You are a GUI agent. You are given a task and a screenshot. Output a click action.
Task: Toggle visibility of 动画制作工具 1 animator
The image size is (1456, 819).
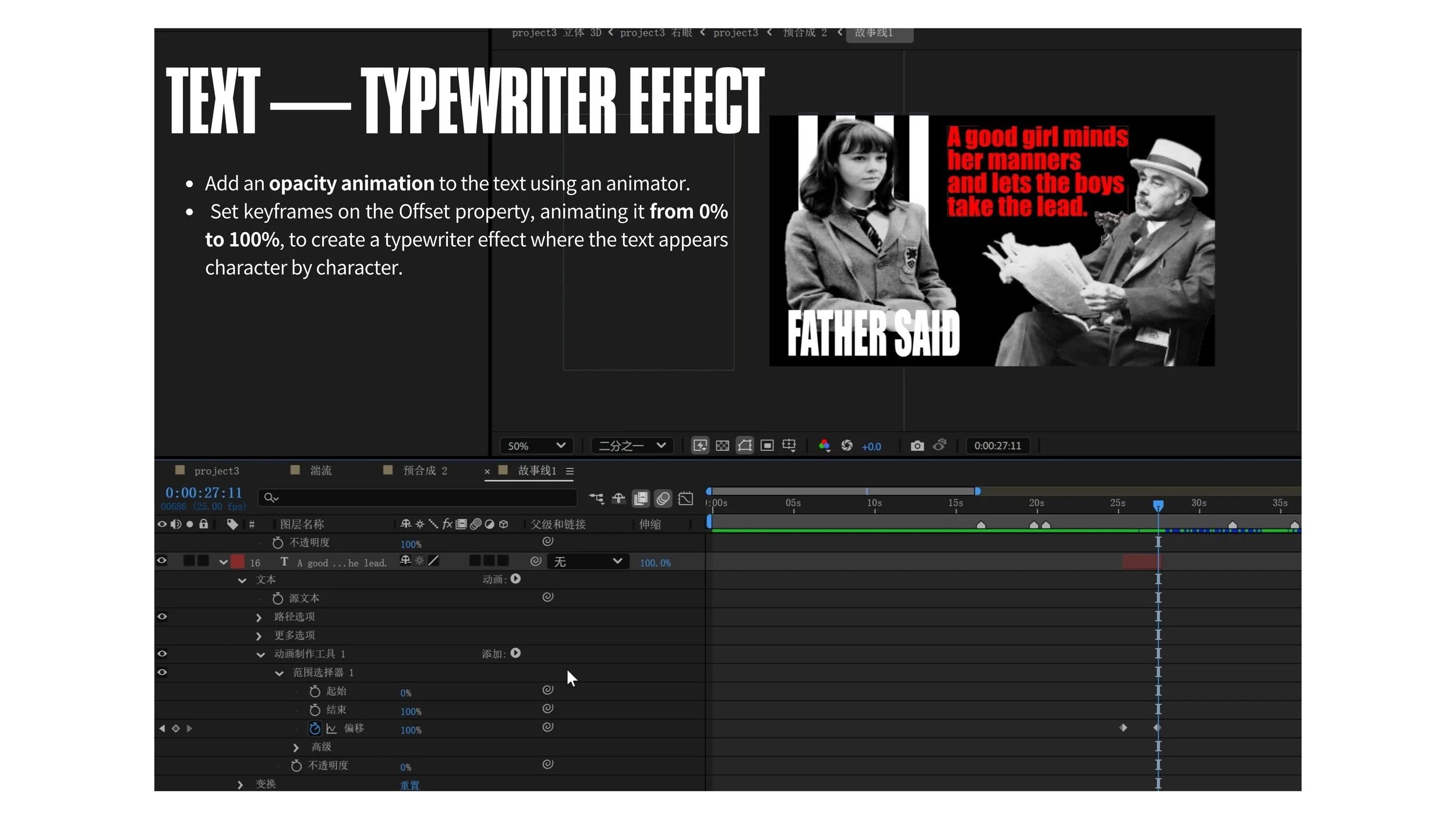tap(162, 654)
